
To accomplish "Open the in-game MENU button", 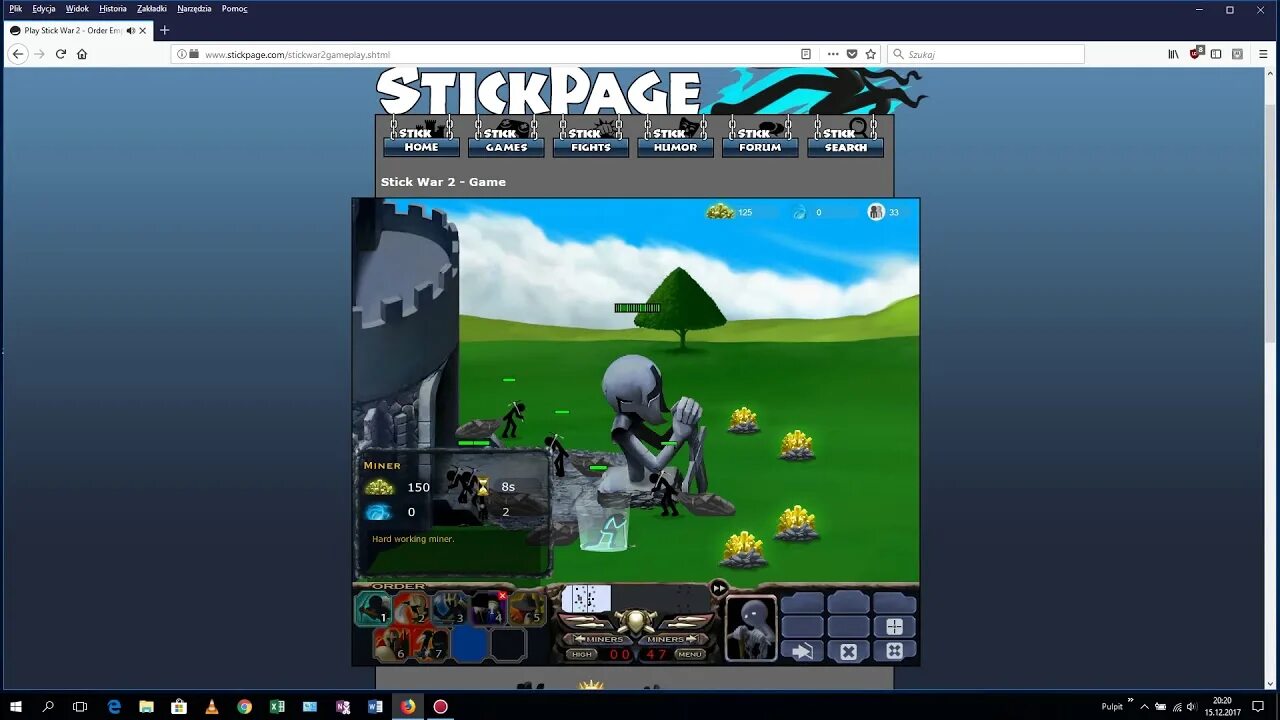I will [x=690, y=655].
